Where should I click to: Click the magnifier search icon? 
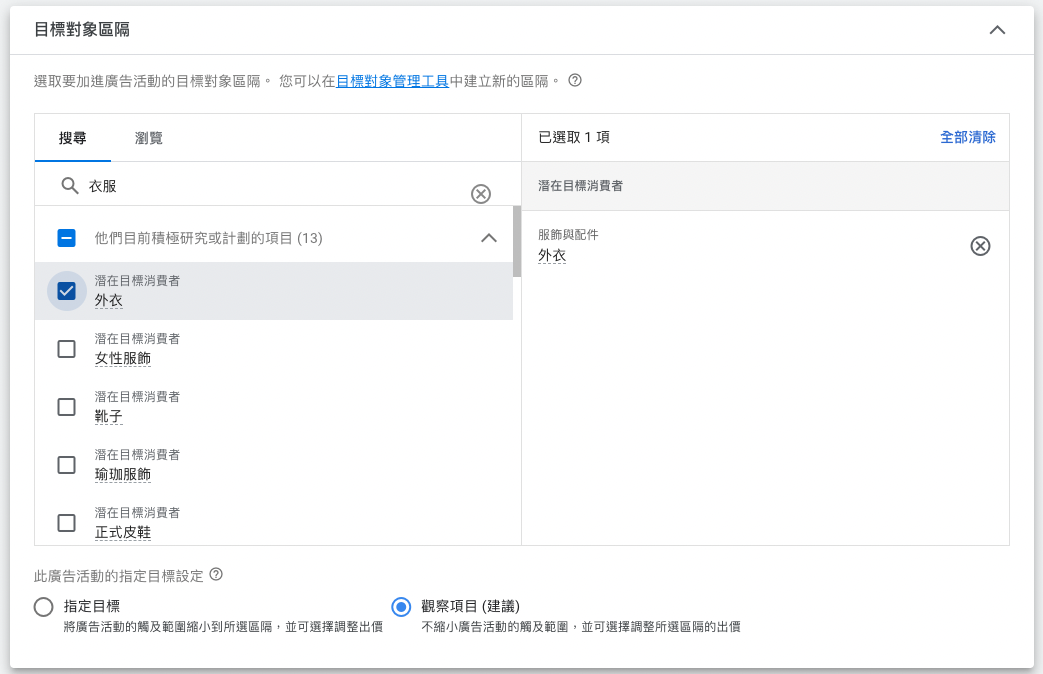[69, 186]
